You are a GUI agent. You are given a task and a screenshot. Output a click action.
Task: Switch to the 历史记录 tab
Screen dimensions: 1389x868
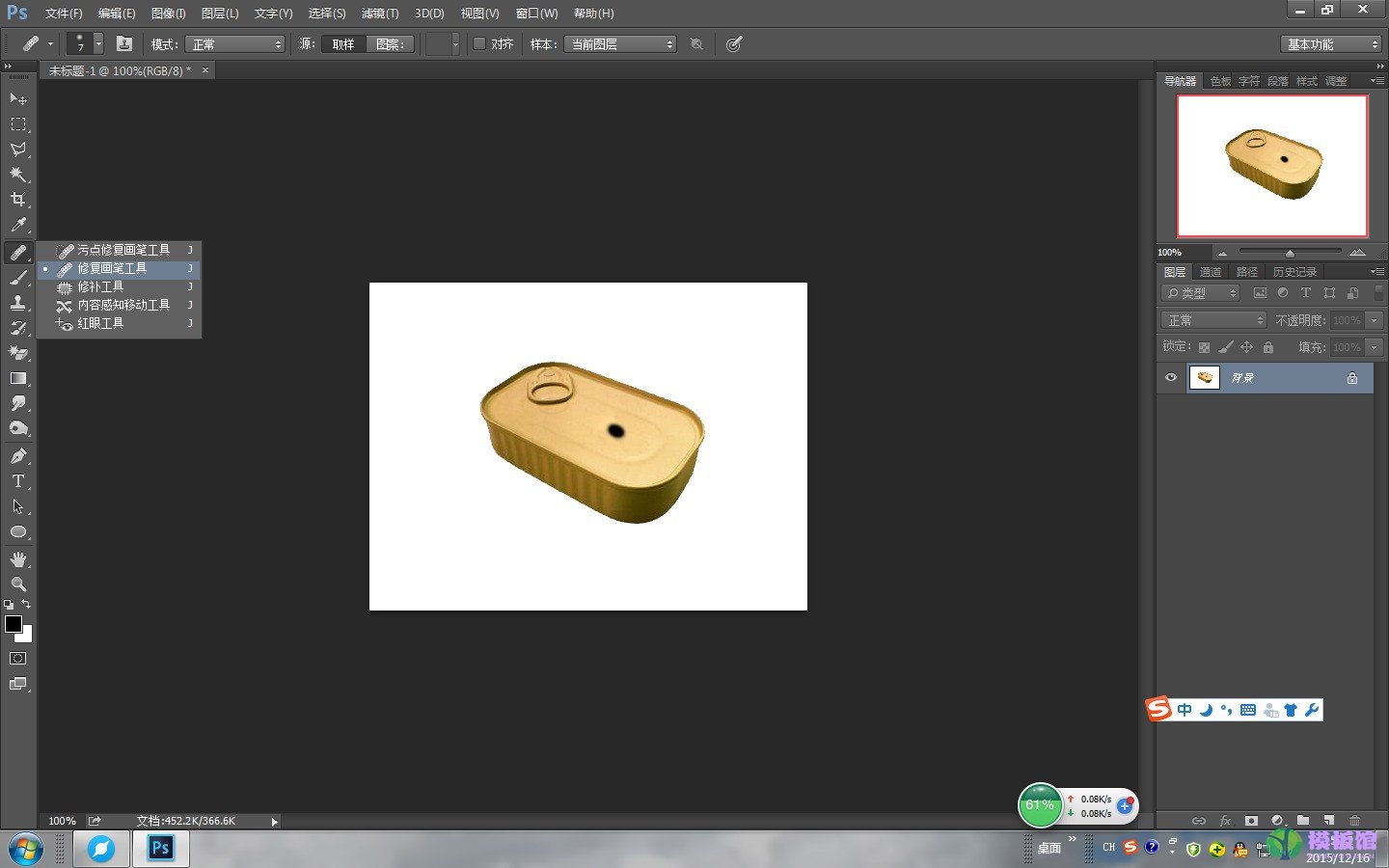tap(1294, 272)
